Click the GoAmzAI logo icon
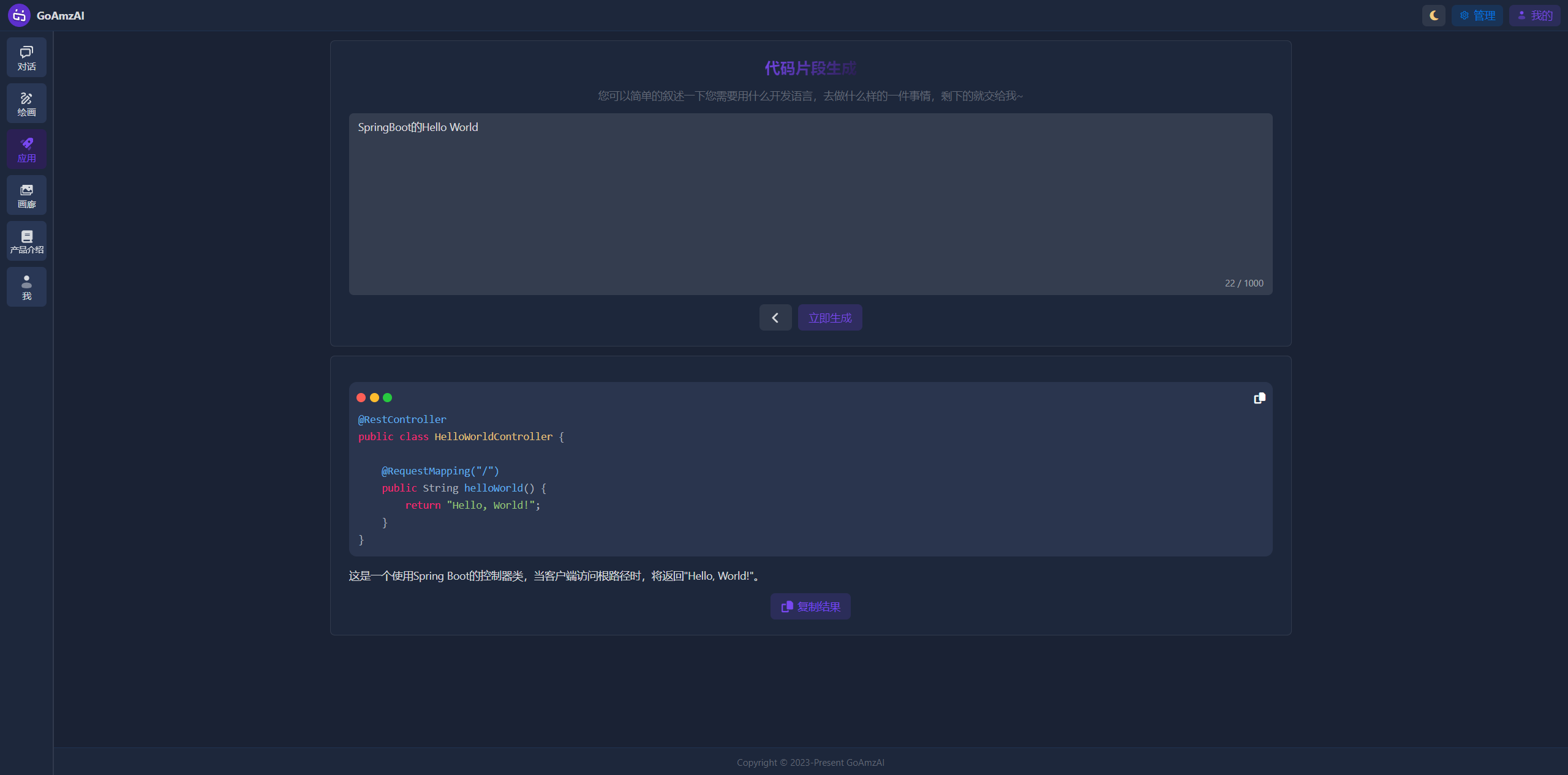This screenshot has height=775, width=1568. (19, 15)
